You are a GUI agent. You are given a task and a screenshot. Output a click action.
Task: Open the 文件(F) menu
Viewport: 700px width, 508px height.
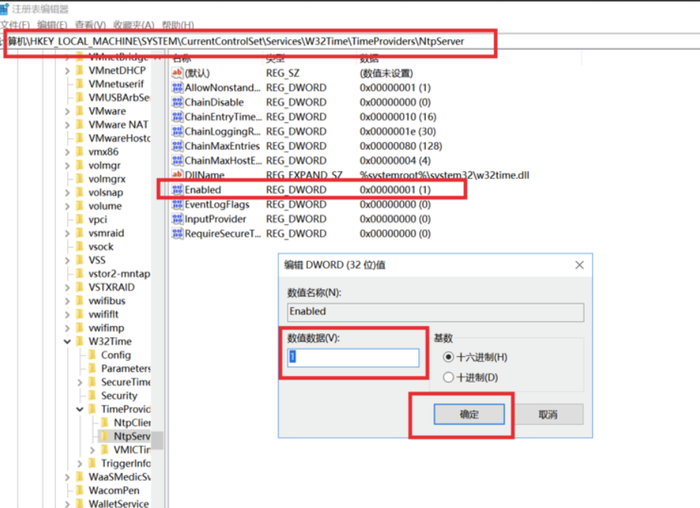tap(15, 25)
